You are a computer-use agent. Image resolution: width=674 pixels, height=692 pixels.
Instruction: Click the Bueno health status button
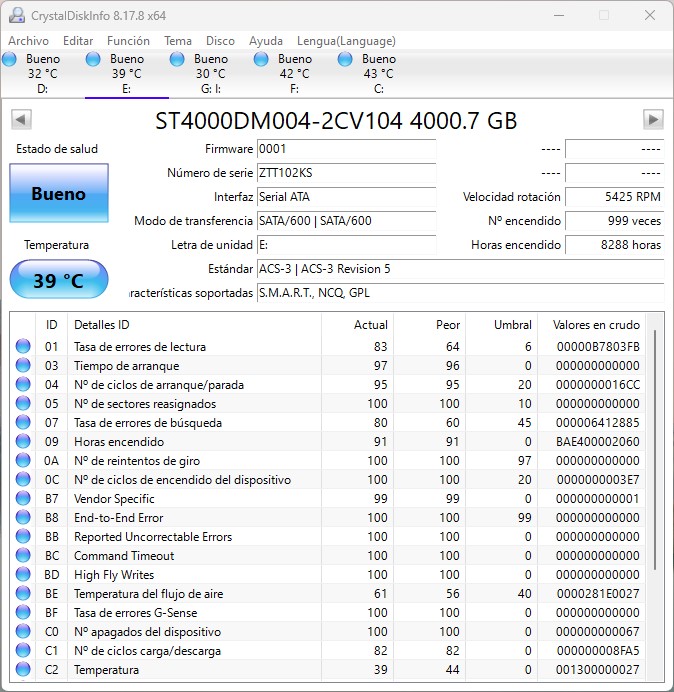click(59, 193)
